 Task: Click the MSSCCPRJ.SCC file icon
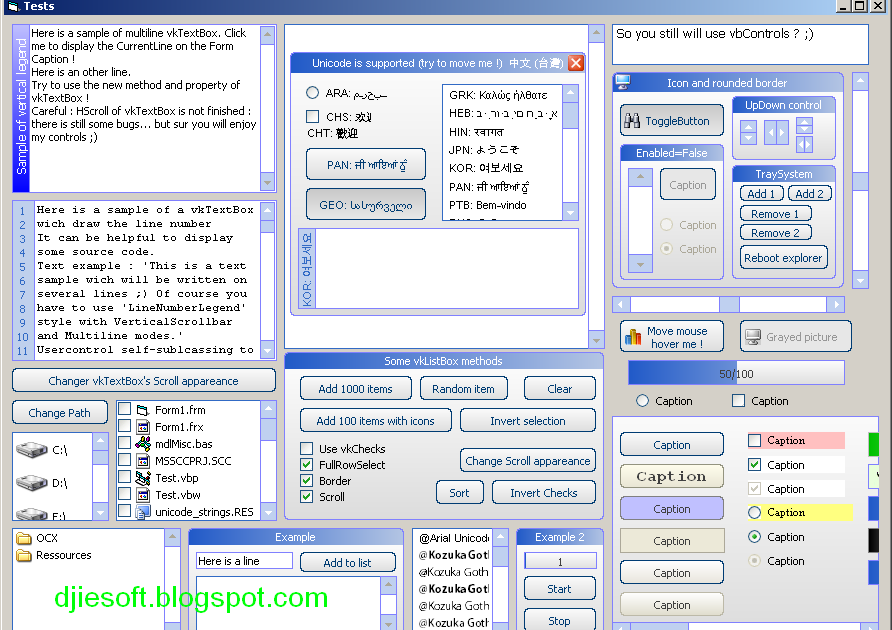pos(143,460)
